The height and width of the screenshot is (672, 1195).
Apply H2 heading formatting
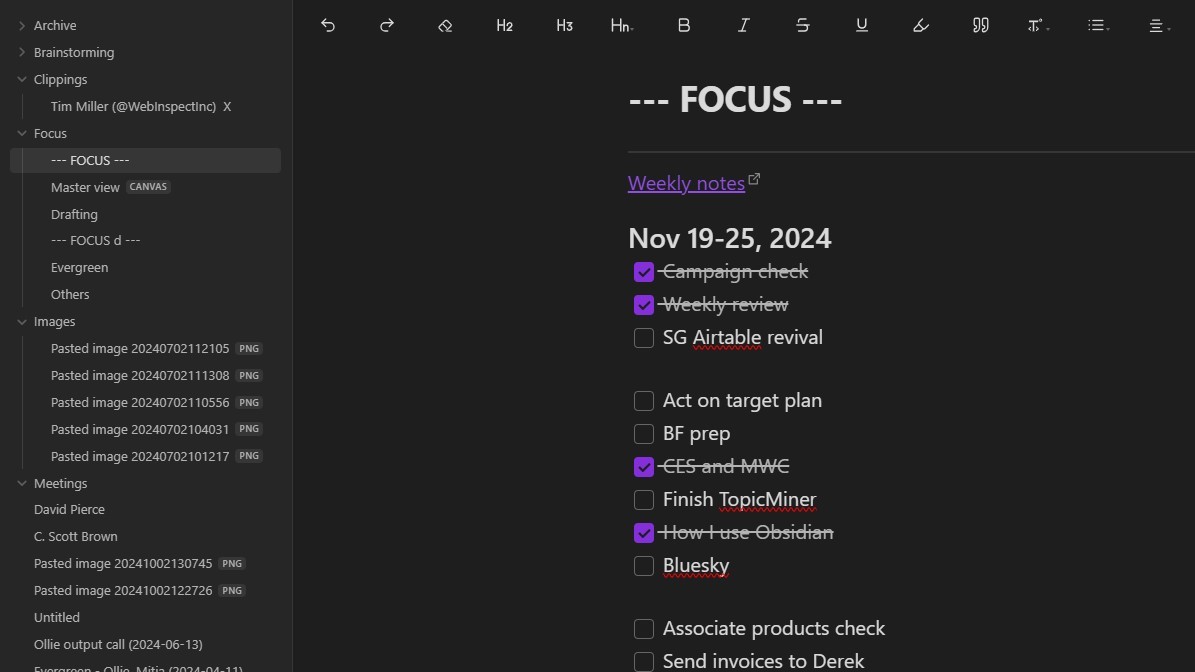[x=505, y=26]
